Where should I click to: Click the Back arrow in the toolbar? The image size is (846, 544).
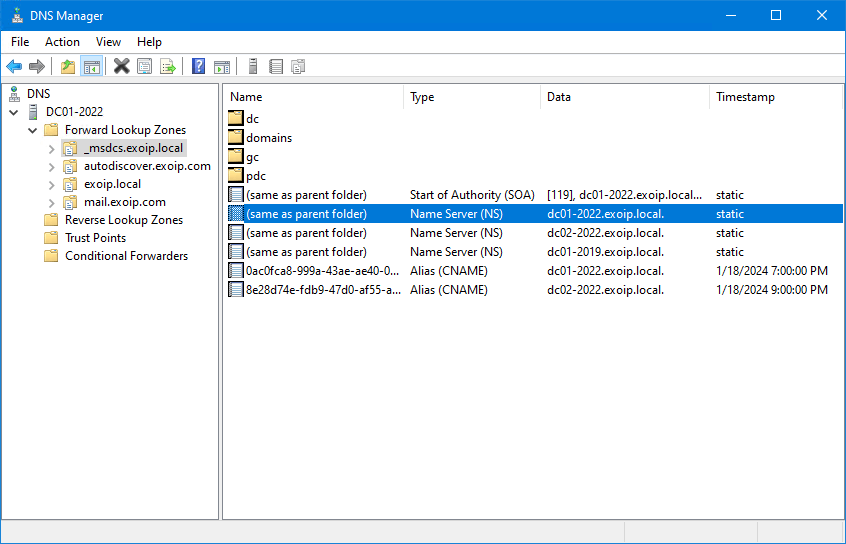[x=14, y=67]
